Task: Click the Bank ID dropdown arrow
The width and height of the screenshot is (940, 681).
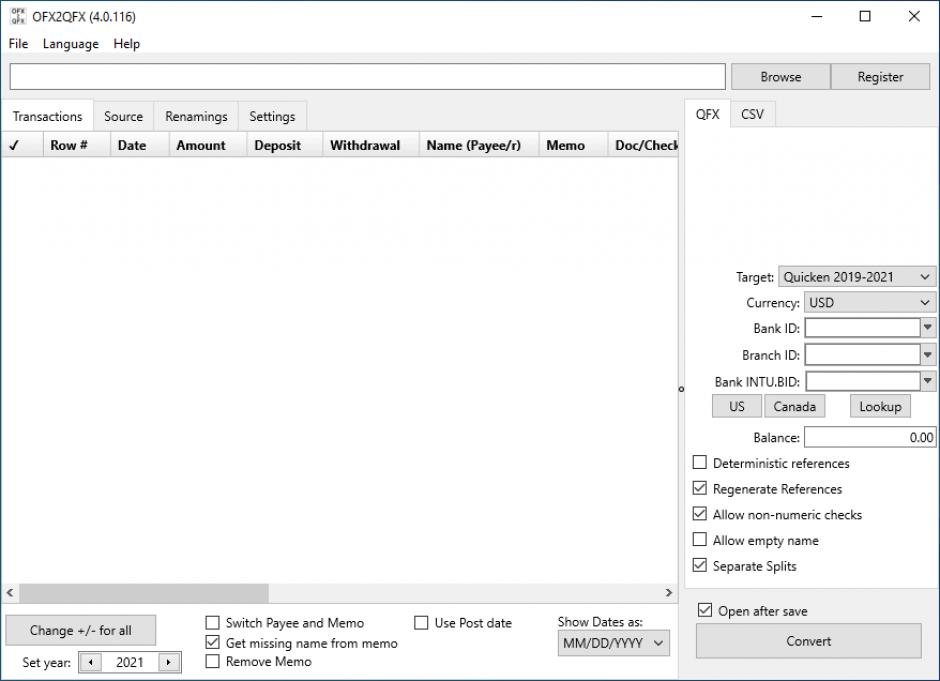Action: (928, 328)
